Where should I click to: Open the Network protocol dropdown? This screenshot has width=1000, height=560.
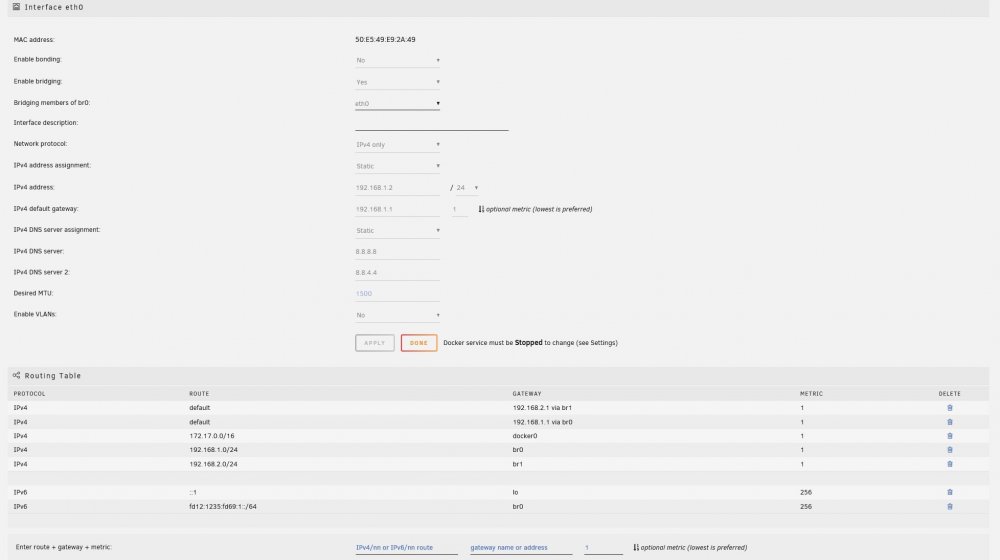coord(397,144)
